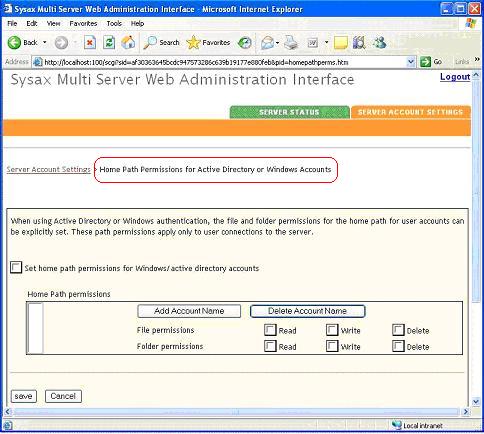Click the Research books icon
Screen dimensions: 484x434
coord(359,43)
